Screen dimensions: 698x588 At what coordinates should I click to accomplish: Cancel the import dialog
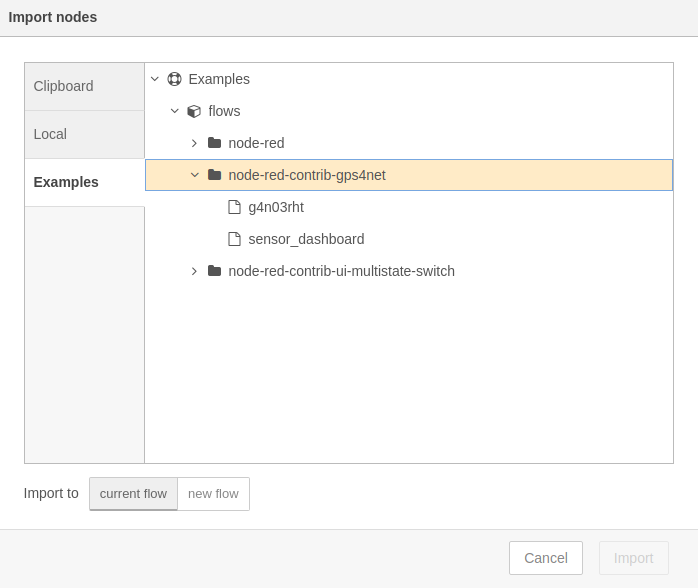[x=546, y=558]
